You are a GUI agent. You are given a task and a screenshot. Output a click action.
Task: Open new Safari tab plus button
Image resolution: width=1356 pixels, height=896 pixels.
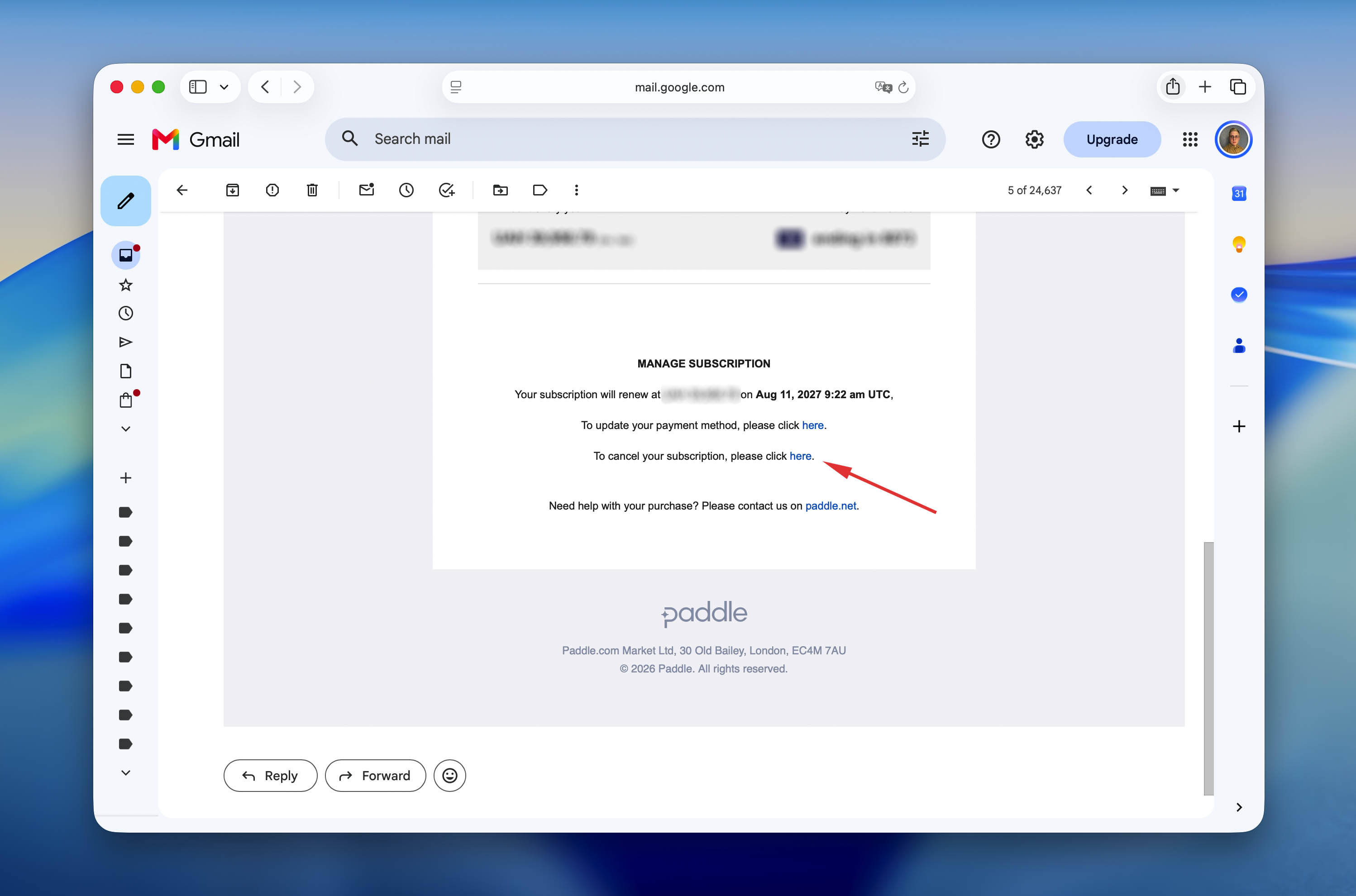(1204, 87)
